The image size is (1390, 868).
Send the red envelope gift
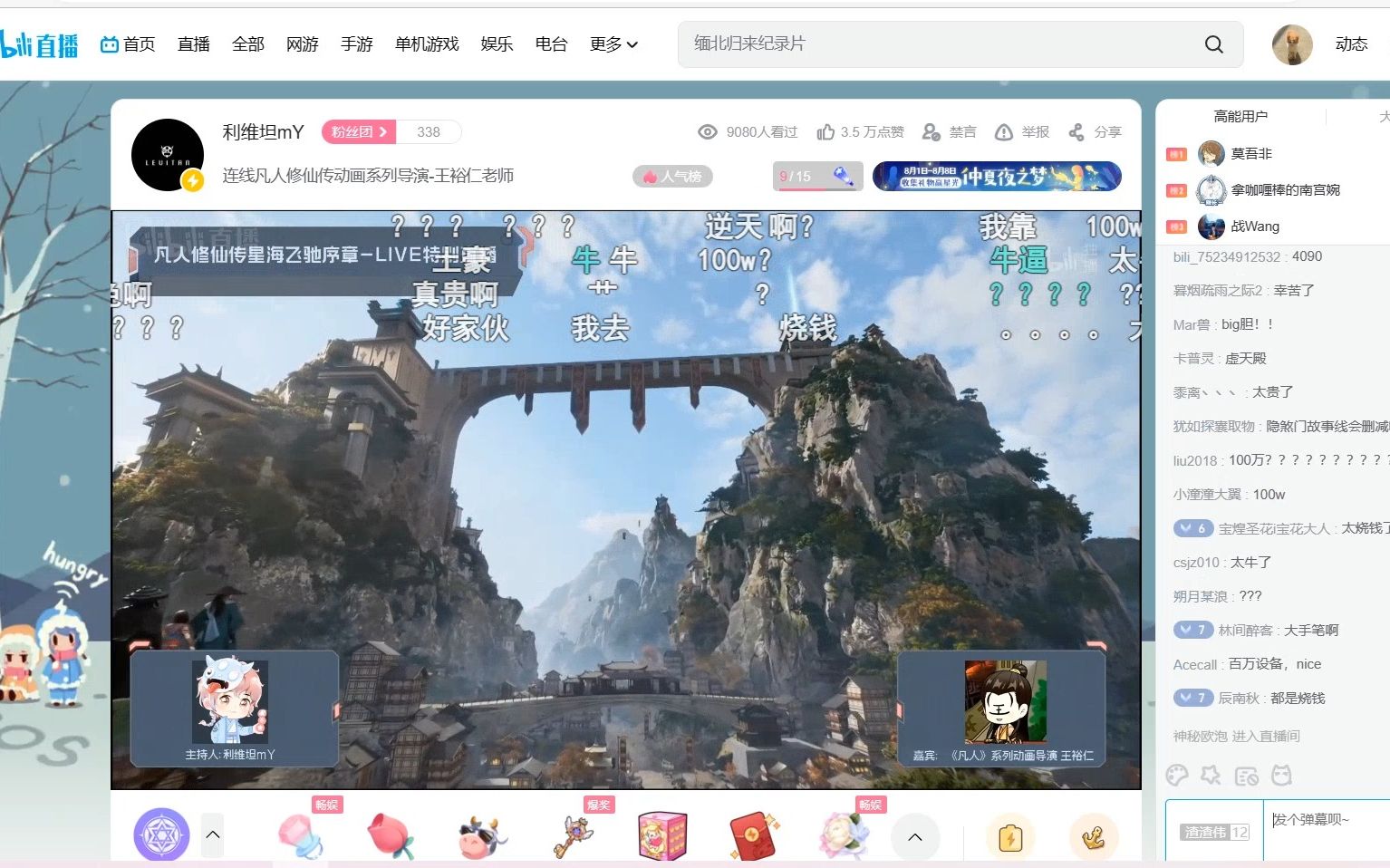pyautogui.click(x=754, y=835)
